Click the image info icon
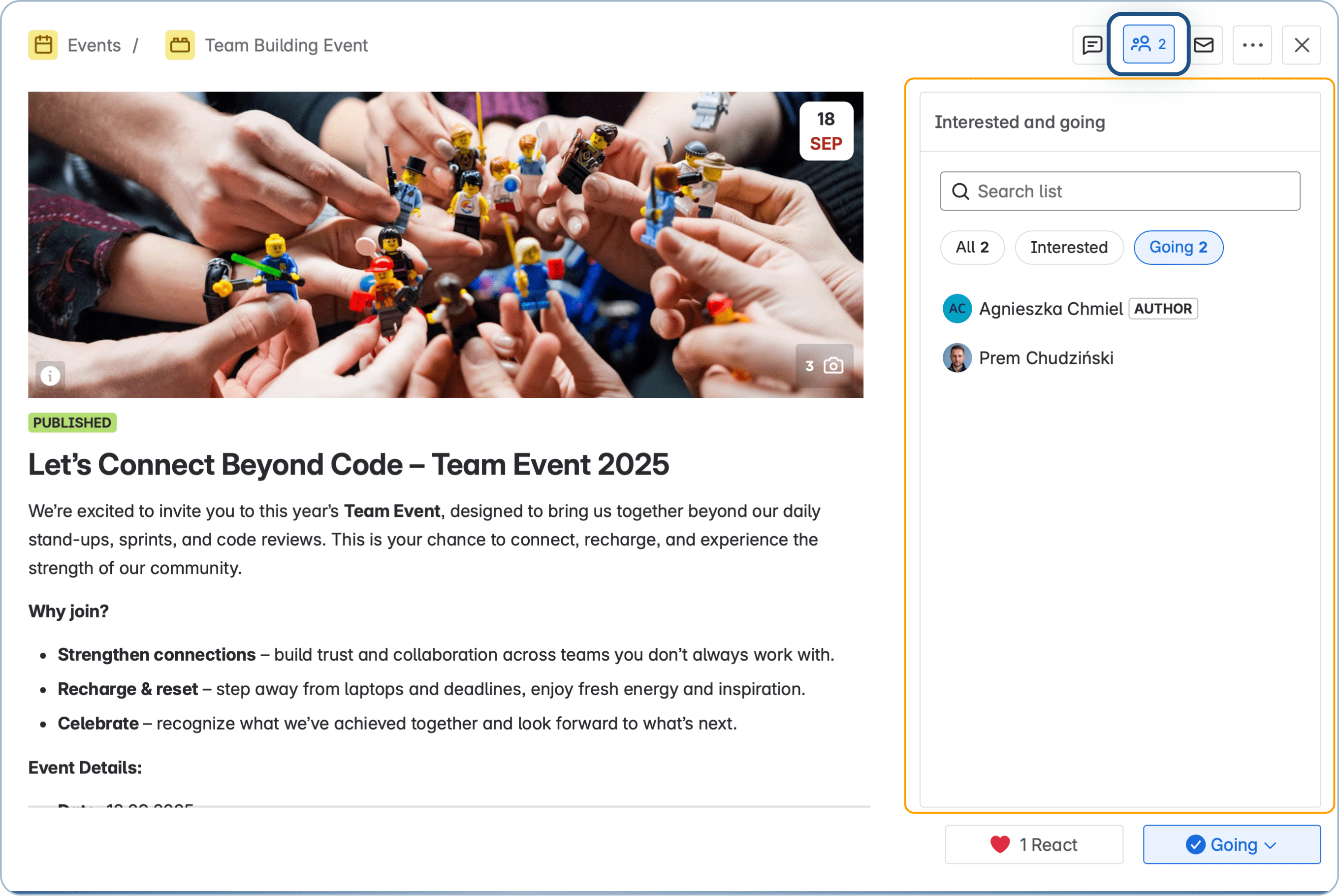 [50, 376]
